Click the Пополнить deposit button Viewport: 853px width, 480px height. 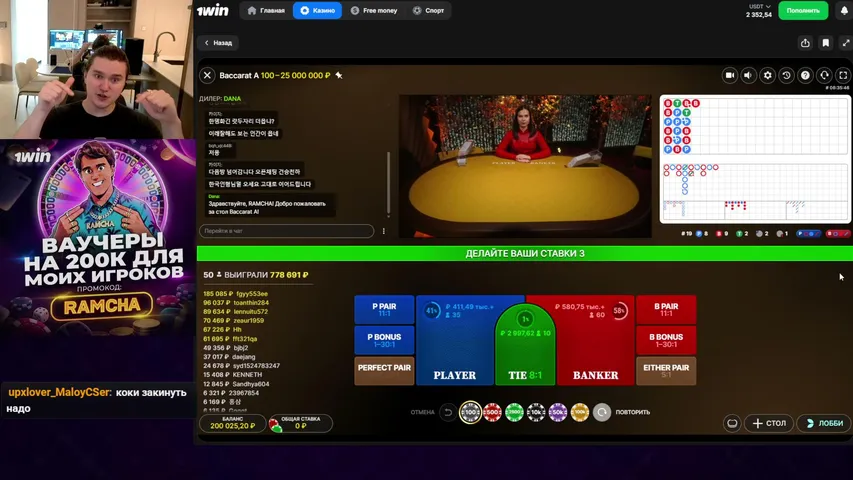click(x=803, y=10)
